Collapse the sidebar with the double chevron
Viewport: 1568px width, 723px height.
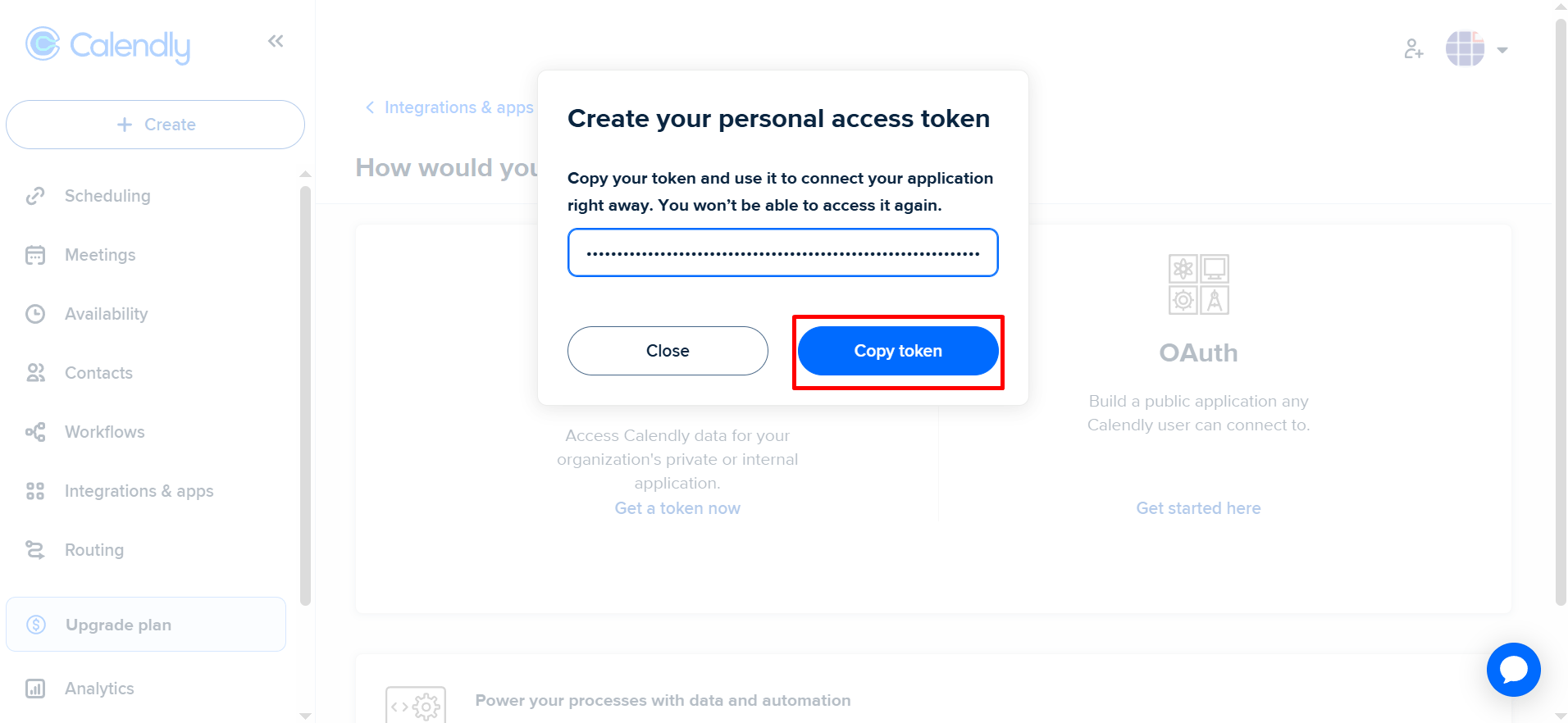275,40
